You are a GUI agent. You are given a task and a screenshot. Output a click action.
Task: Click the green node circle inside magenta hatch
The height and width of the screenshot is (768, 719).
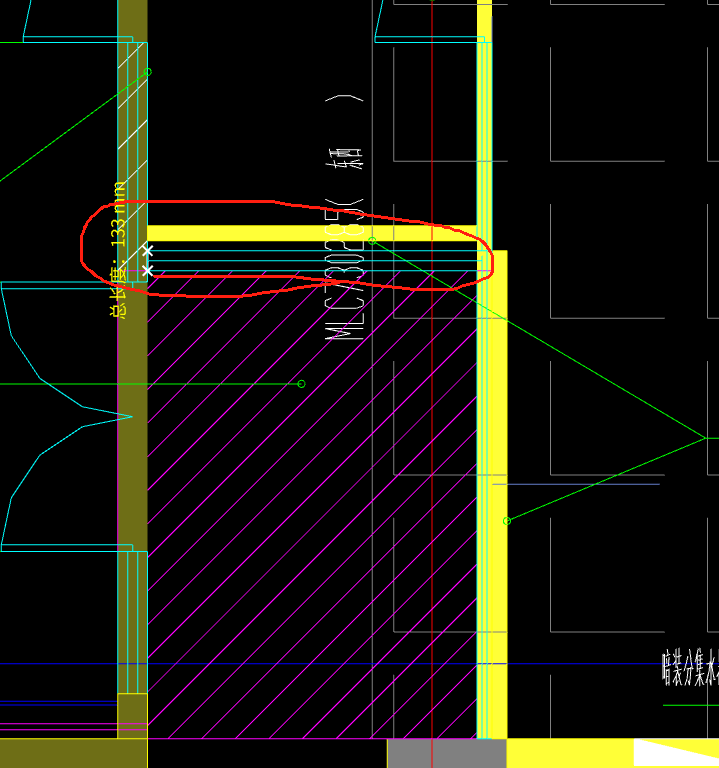(x=301, y=384)
